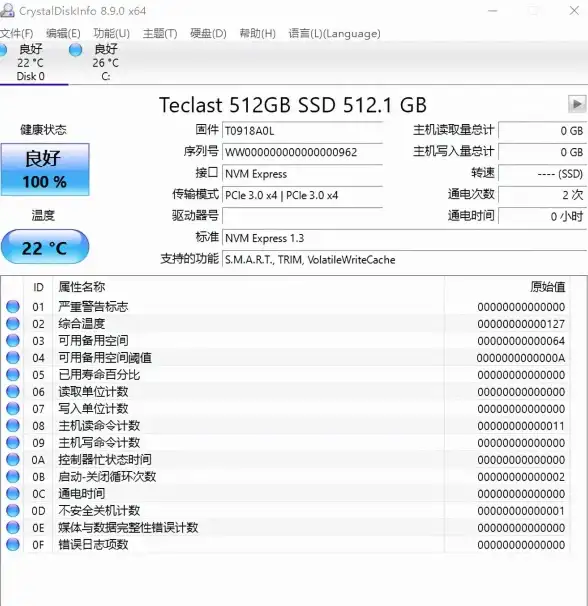Image resolution: width=588 pixels, height=606 pixels.
Task: Open the 硬盘(D) menu
Action: 208,34
